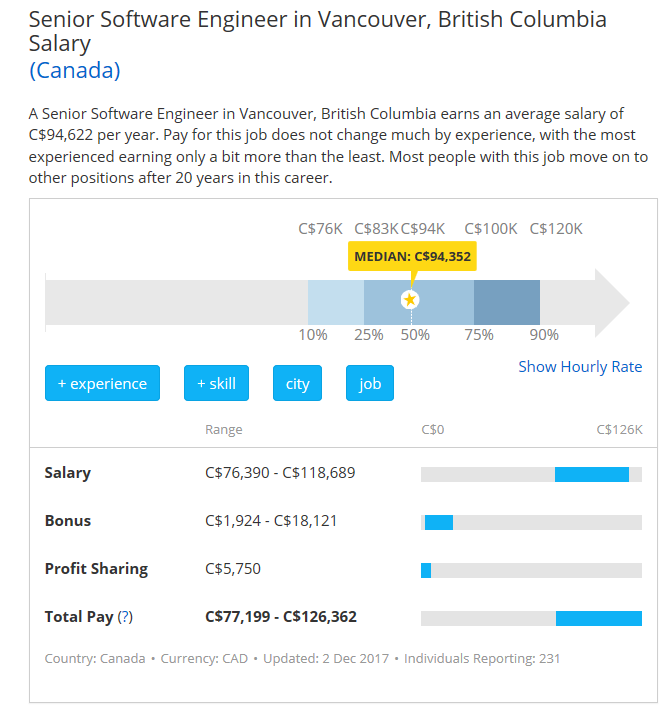Click the Total Pay question mark help
Screen dimensions: 671x716
tap(125, 617)
